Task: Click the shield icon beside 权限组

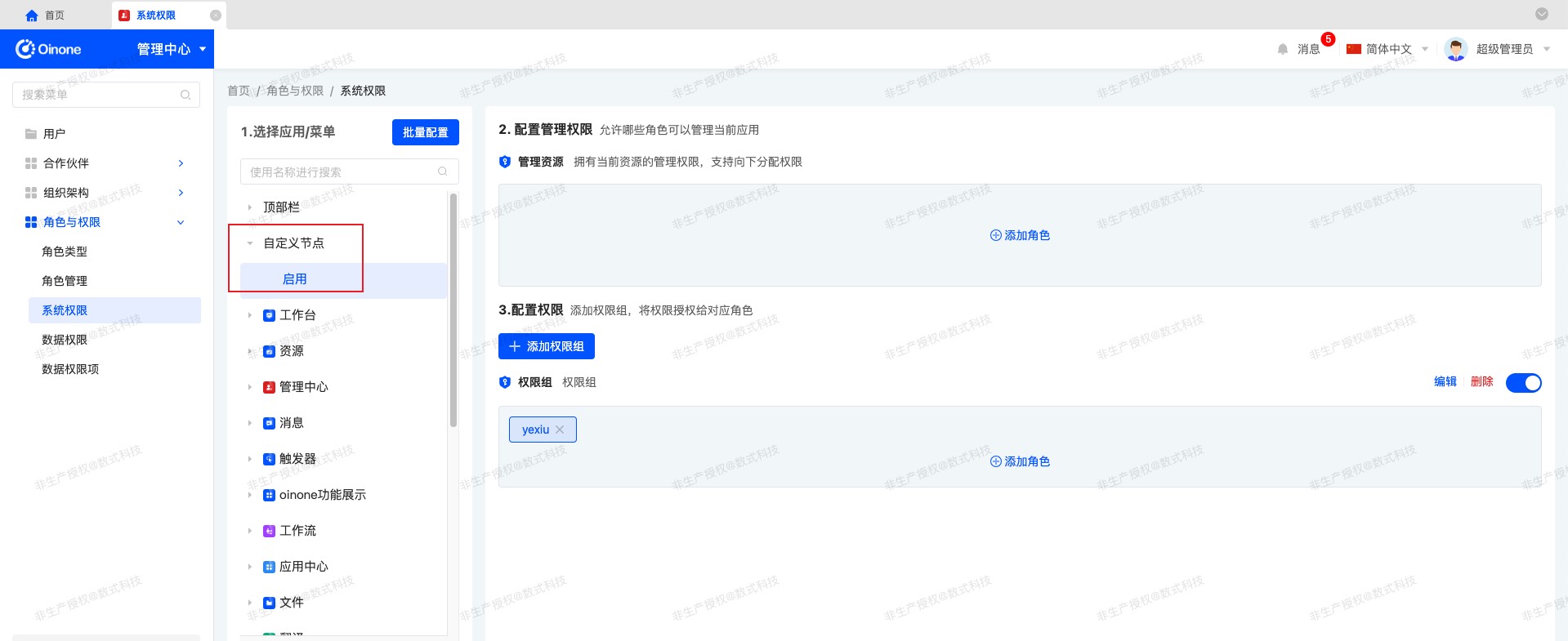Action: point(505,382)
